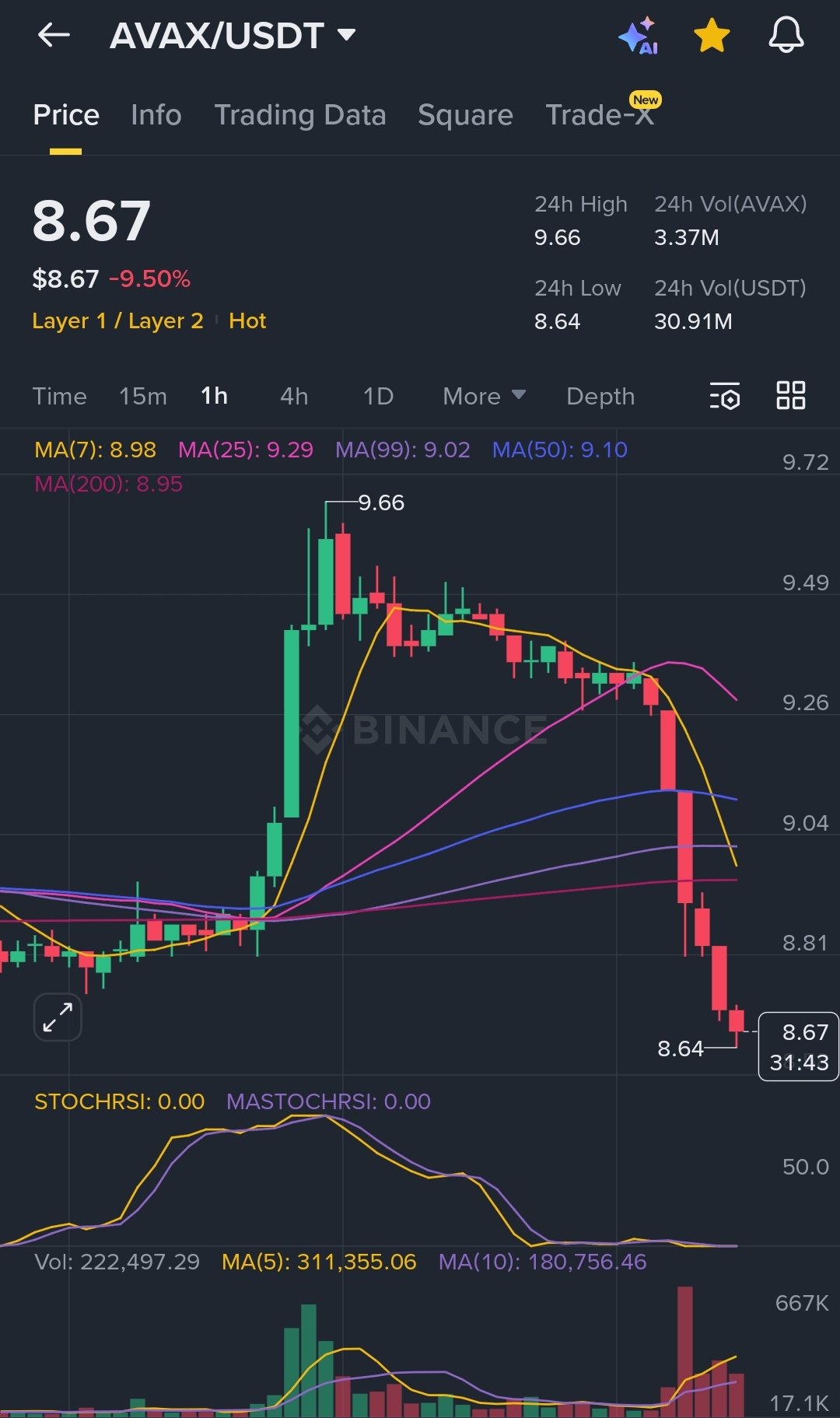The image size is (840, 1418).
Task: Open the Trade-X tab
Action: coord(600,115)
